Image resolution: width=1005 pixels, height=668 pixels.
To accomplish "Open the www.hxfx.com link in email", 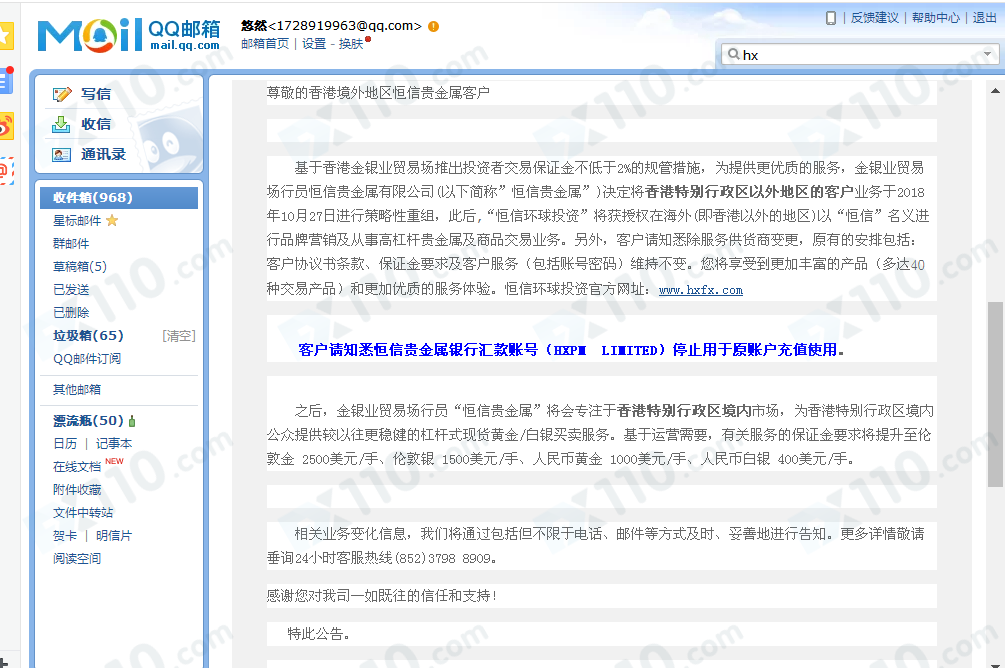I will [701, 290].
